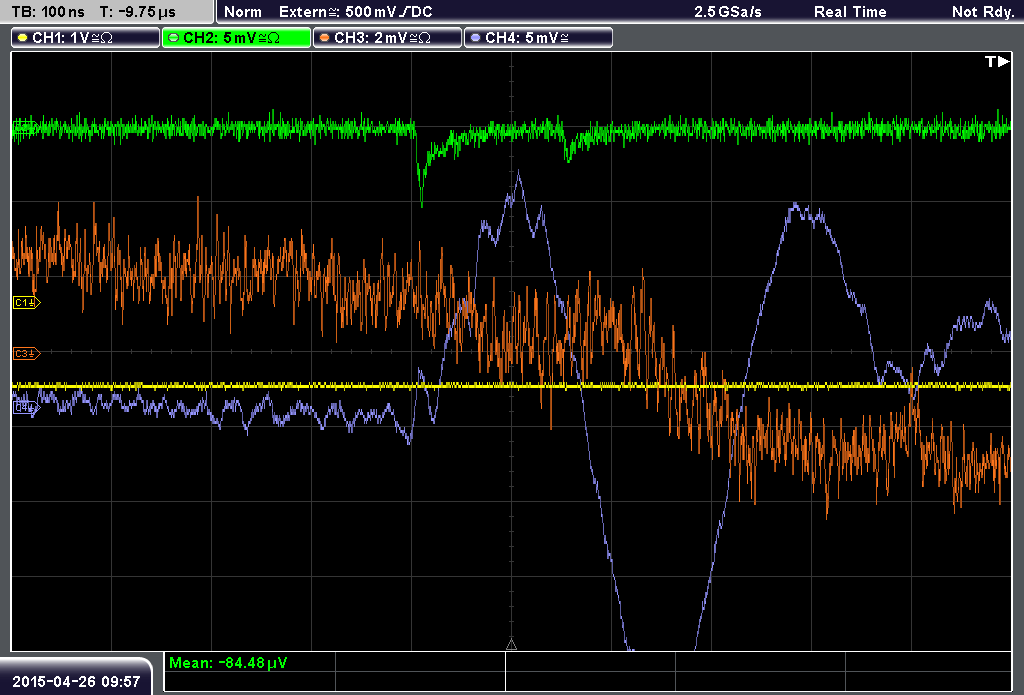Click the trigger position triangle at the bottom of the grid
This screenshot has height=695, width=1024.
tap(511, 645)
